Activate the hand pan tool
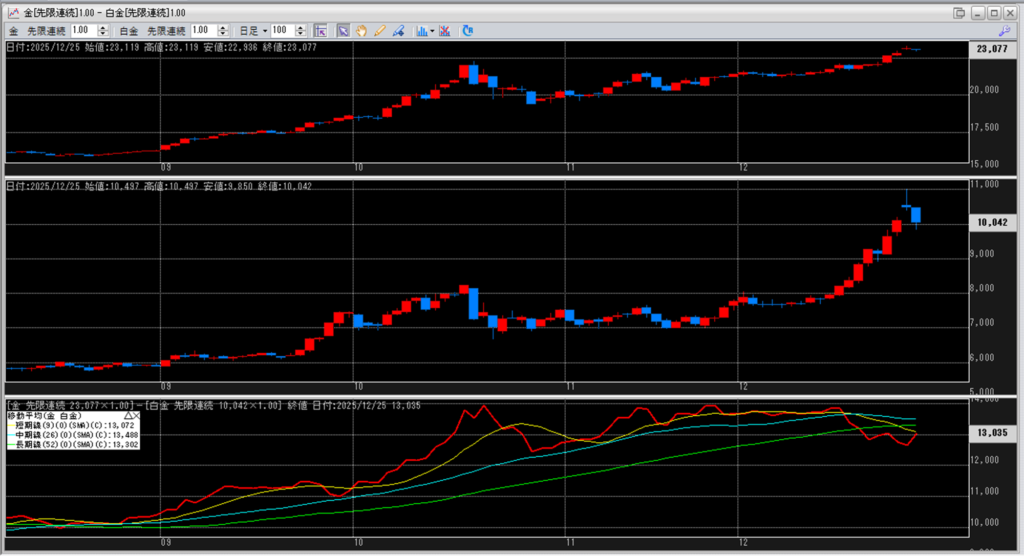The width and height of the screenshot is (1024, 556). [361, 31]
